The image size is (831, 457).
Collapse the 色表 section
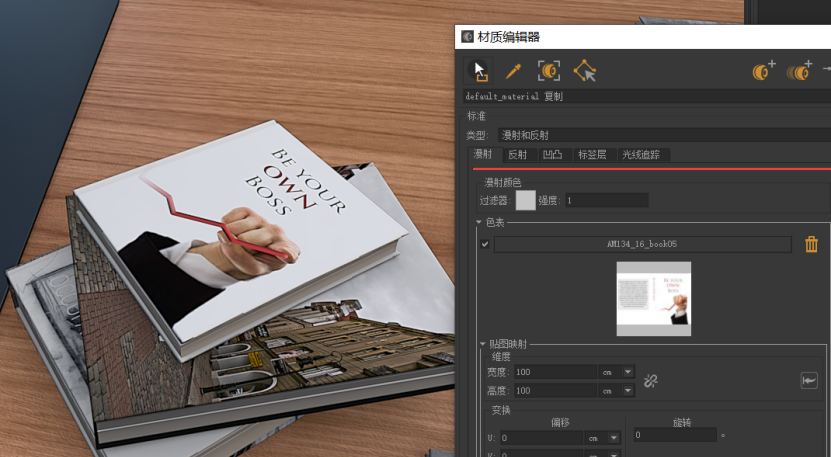tap(479, 222)
